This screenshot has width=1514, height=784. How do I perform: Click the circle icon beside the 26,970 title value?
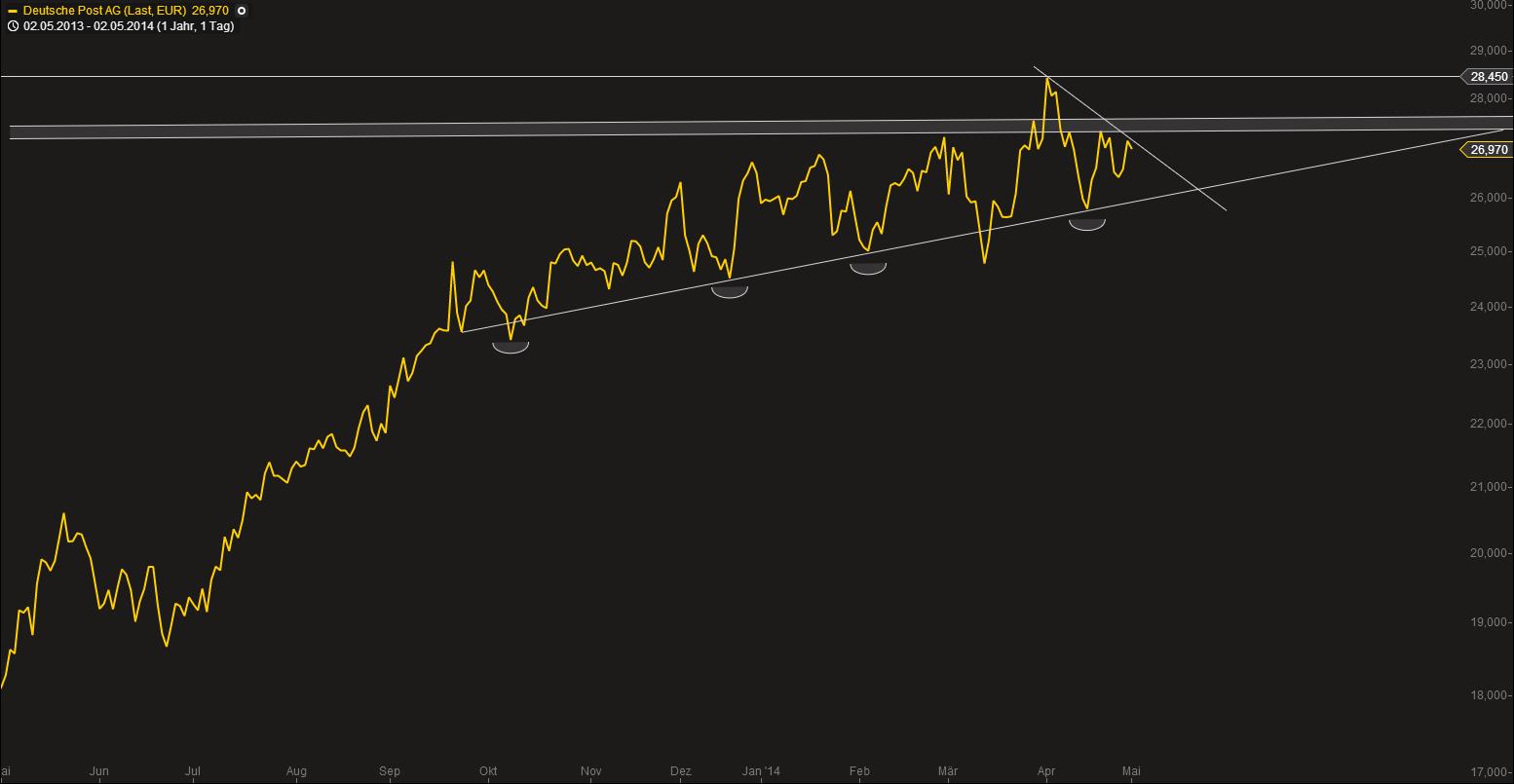(242, 11)
